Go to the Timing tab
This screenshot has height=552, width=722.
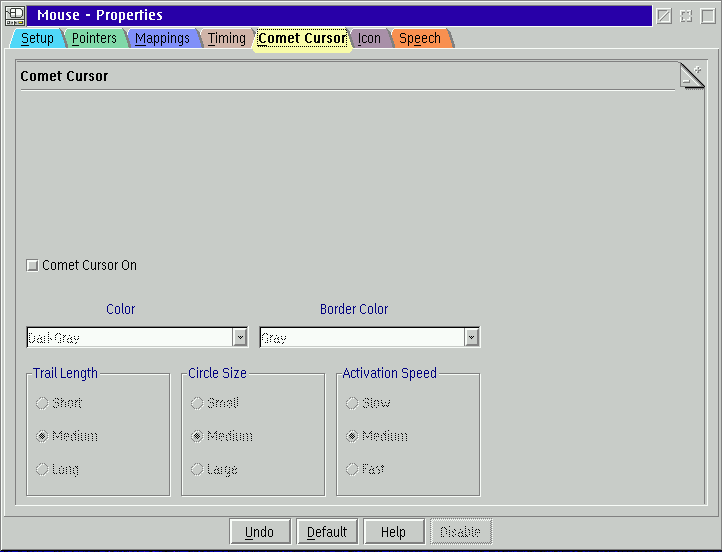(x=227, y=38)
